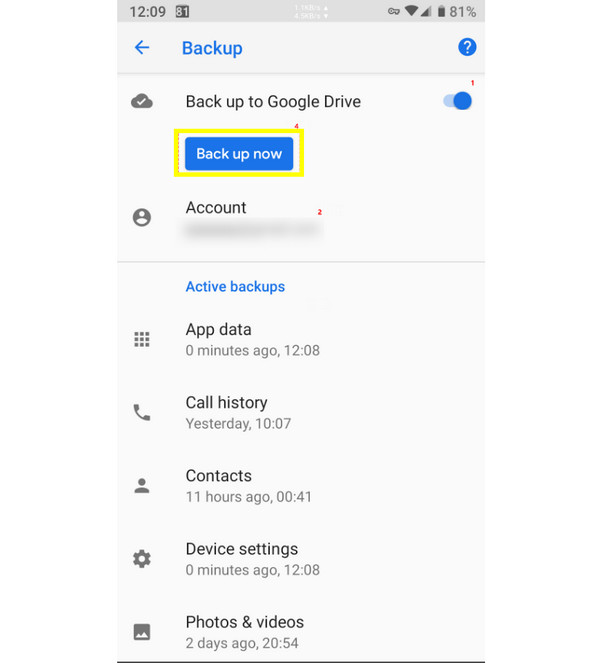600x663 pixels.
Task: Tap the Device settings gear icon
Action: pos(142,559)
